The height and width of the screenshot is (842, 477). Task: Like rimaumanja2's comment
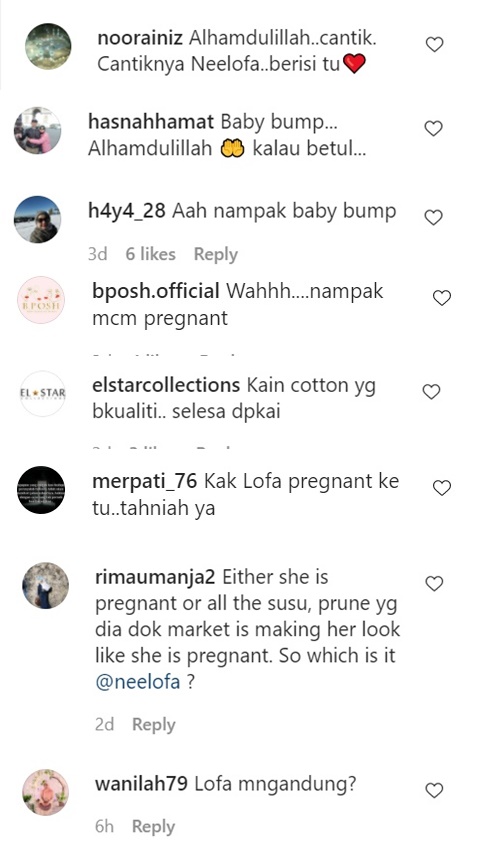click(x=434, y=584)
